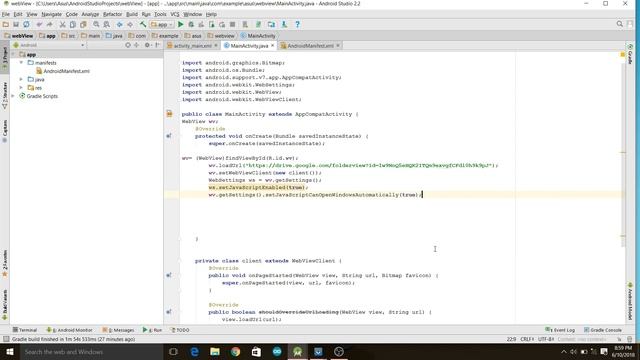Image resolution: width=640 pixels, height=360 pixels.
Task: Click override gutter icon beside onCreate
Action: [169, 136]
